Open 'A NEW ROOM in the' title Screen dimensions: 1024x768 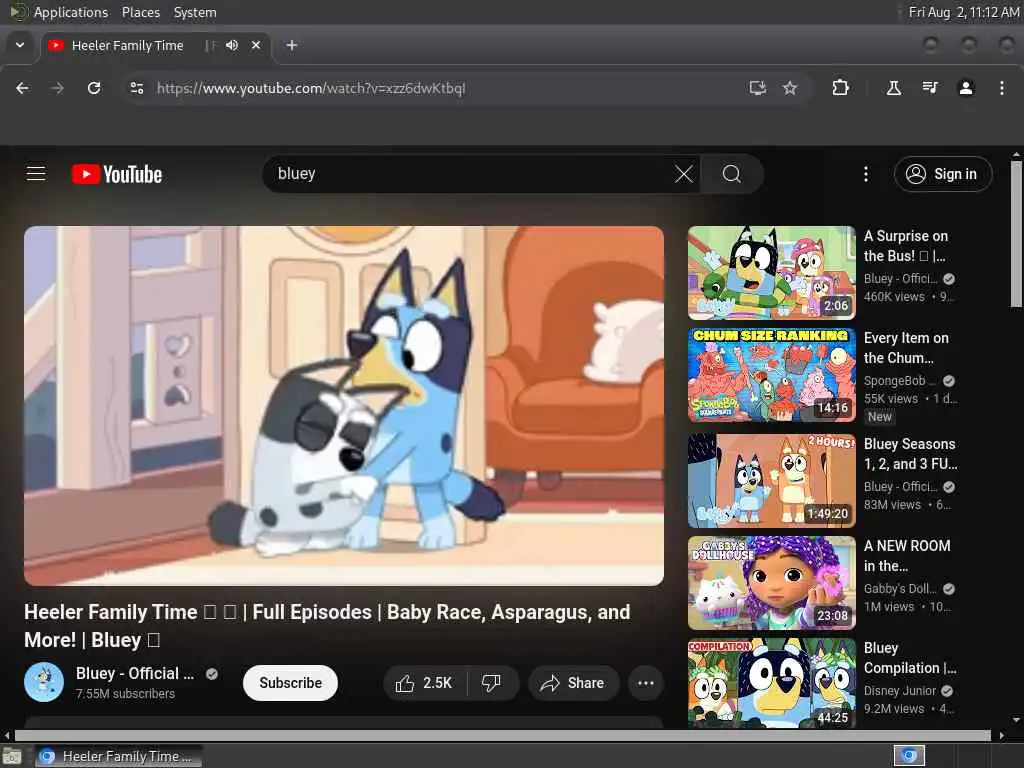click(x=907, y=556)
